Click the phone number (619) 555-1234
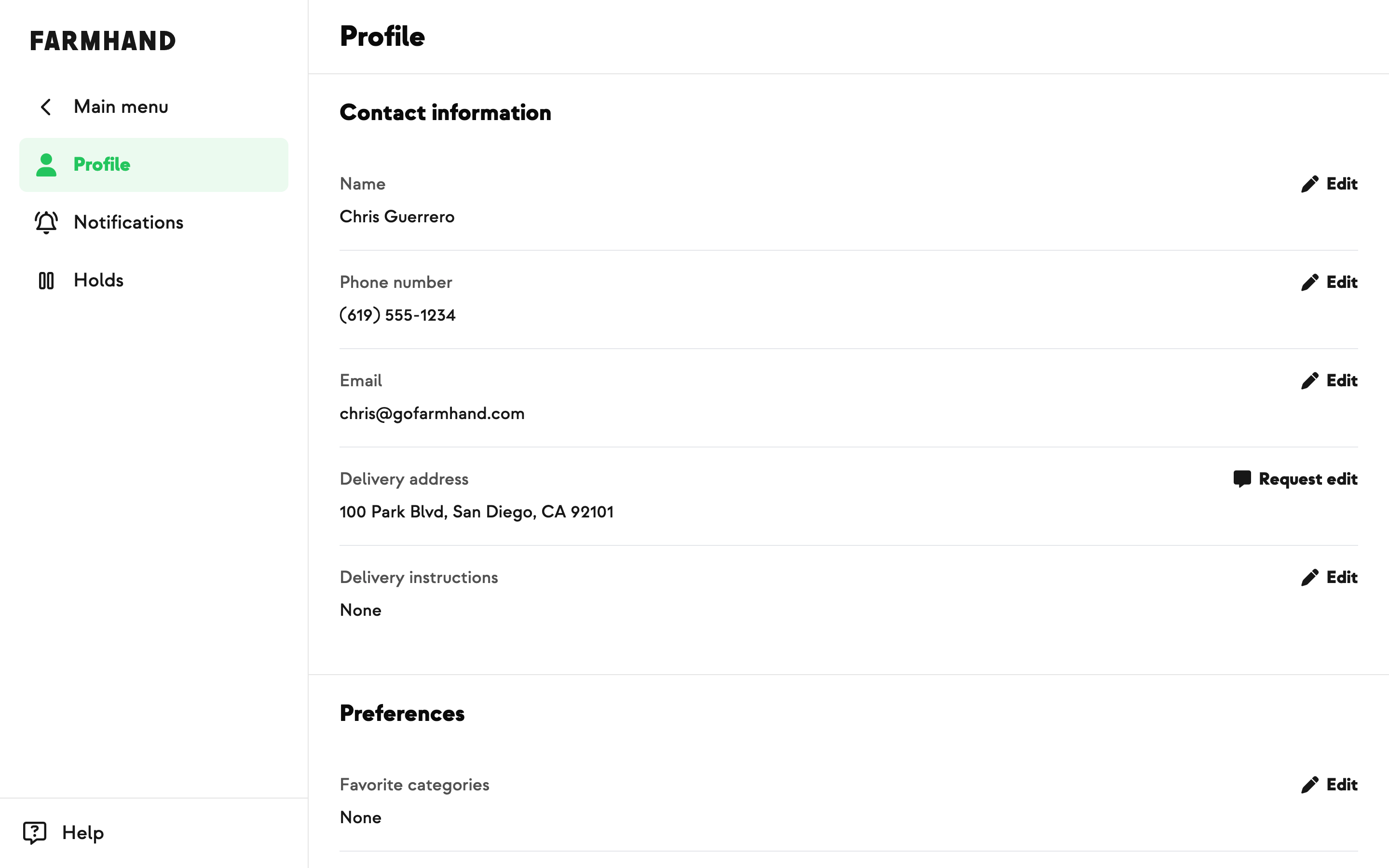 pos(397,315)
